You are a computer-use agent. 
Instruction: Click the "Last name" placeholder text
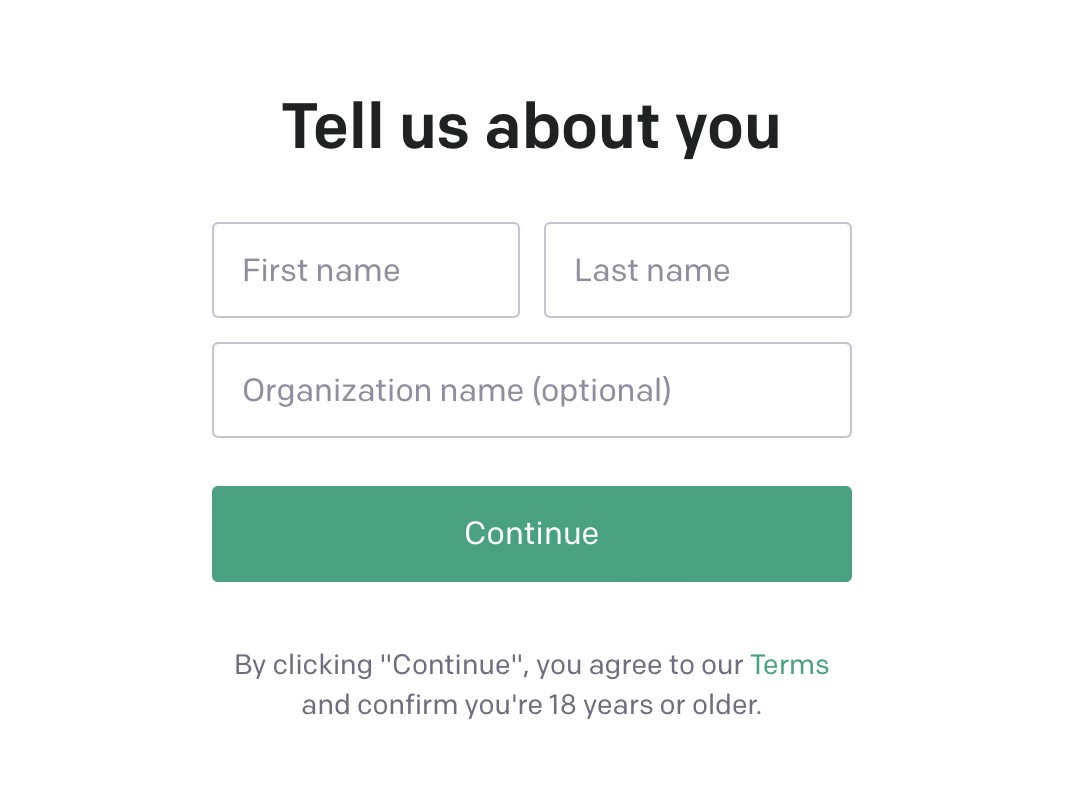pyautogui.click(x=652, y=270)
